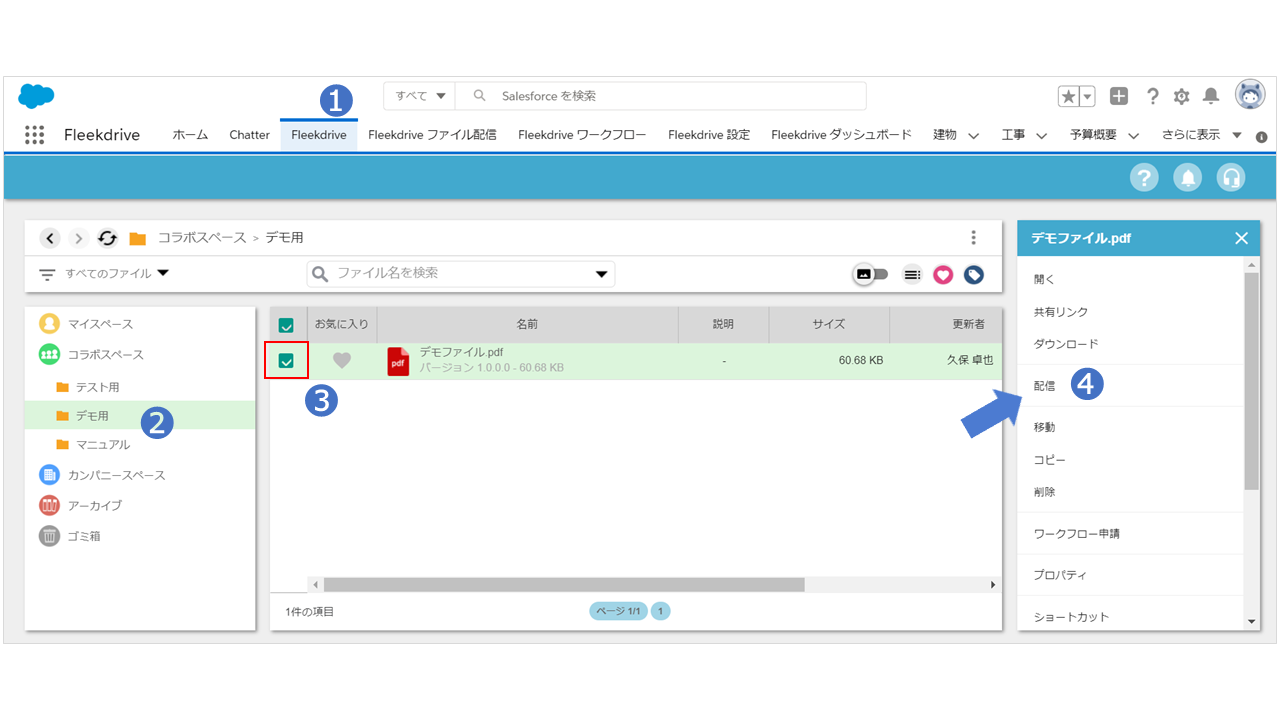The image size is (1280, 720).
Task: Open the notification bell in blue banner
Action: point(1188,177)
